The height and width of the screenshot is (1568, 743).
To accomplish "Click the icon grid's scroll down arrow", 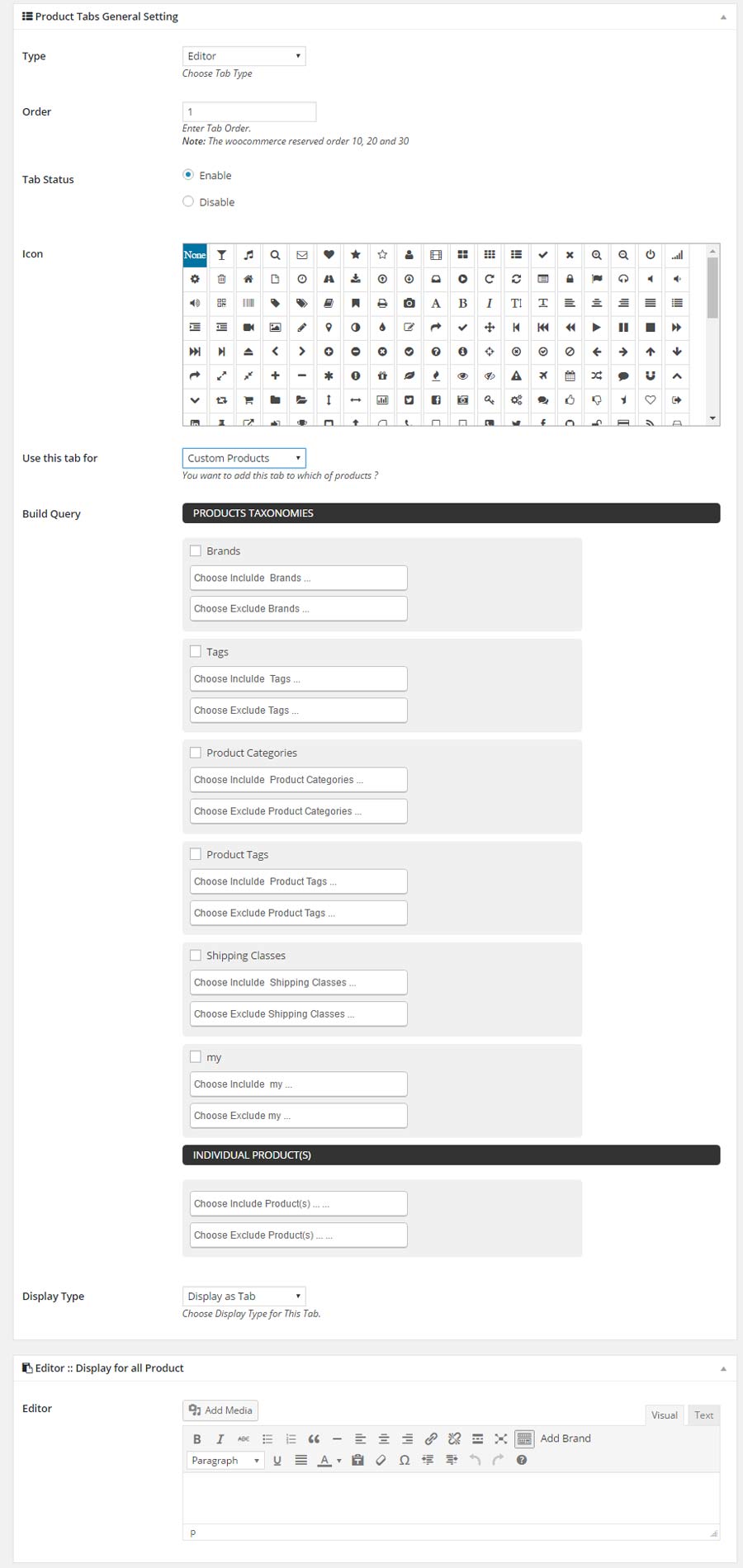I will coord(712,419).
